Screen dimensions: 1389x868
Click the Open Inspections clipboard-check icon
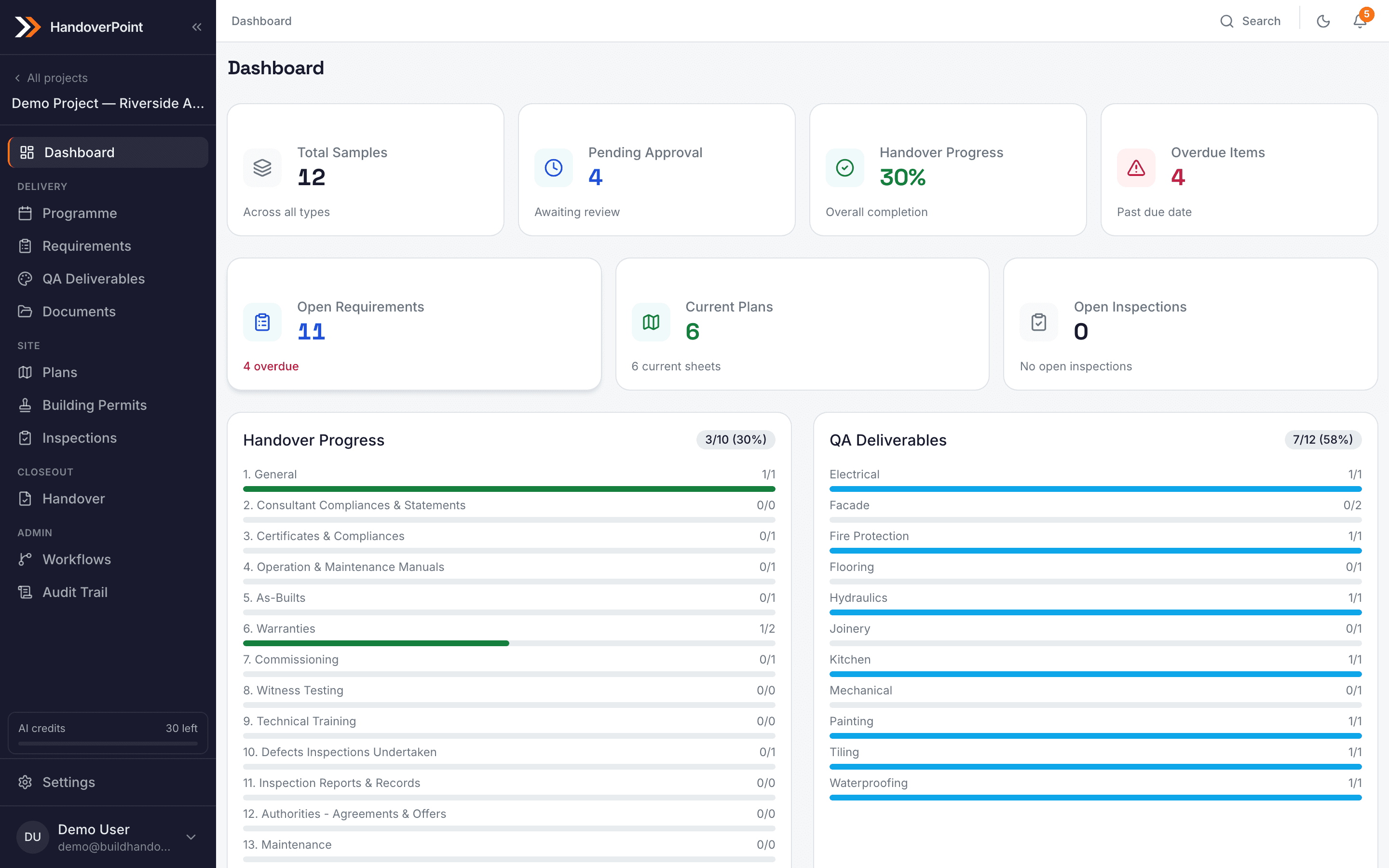click(1039, 322)
